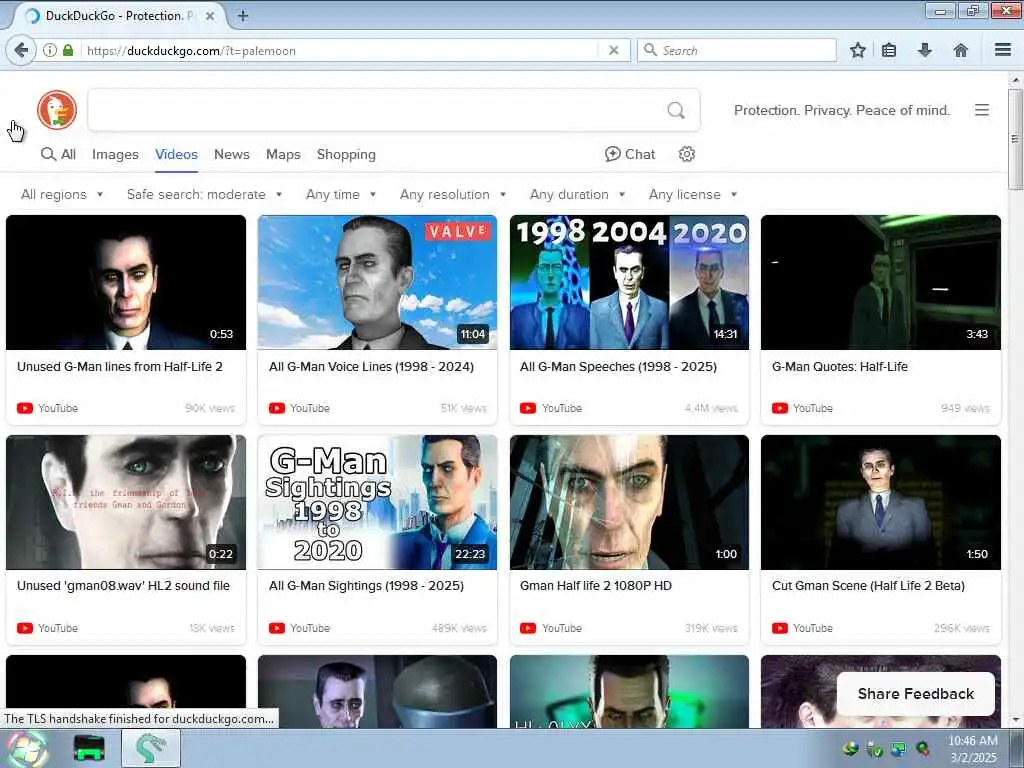The height and width of the screenshot is (768, 1024).
Task: Click the taskbar clock showing 10:46 AM
Action: coord(972,749)
